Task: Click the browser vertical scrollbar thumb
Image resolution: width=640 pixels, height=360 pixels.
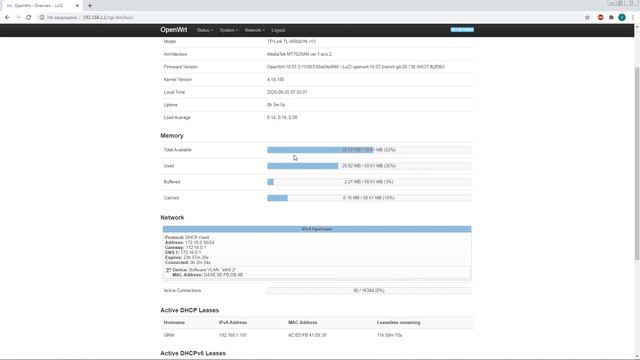Action: click(x=637, y=163)
